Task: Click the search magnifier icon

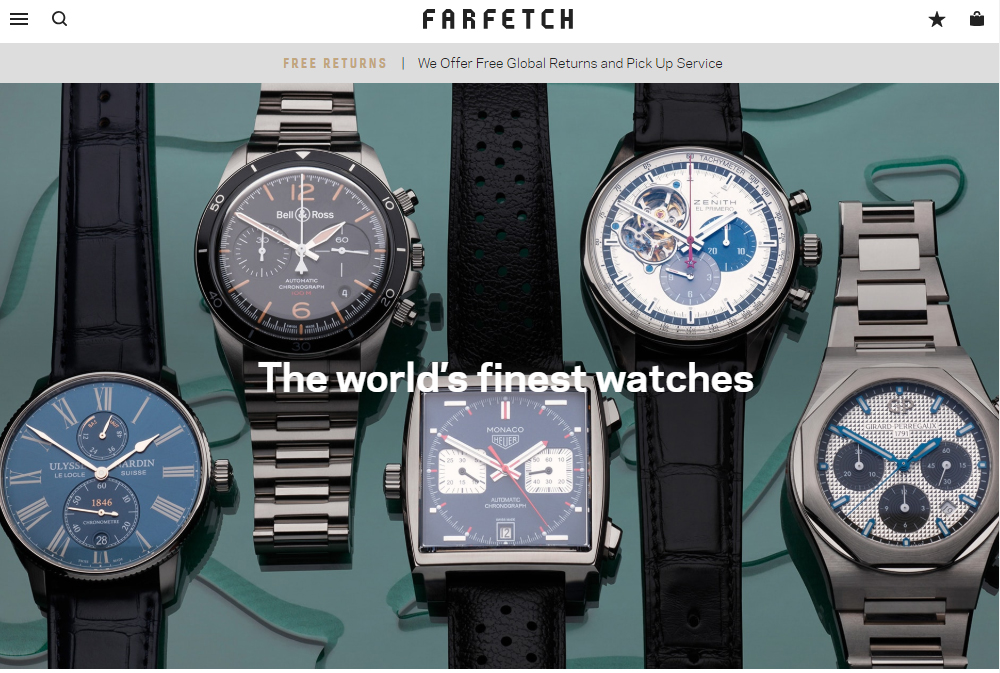Action: pos(59,19)
